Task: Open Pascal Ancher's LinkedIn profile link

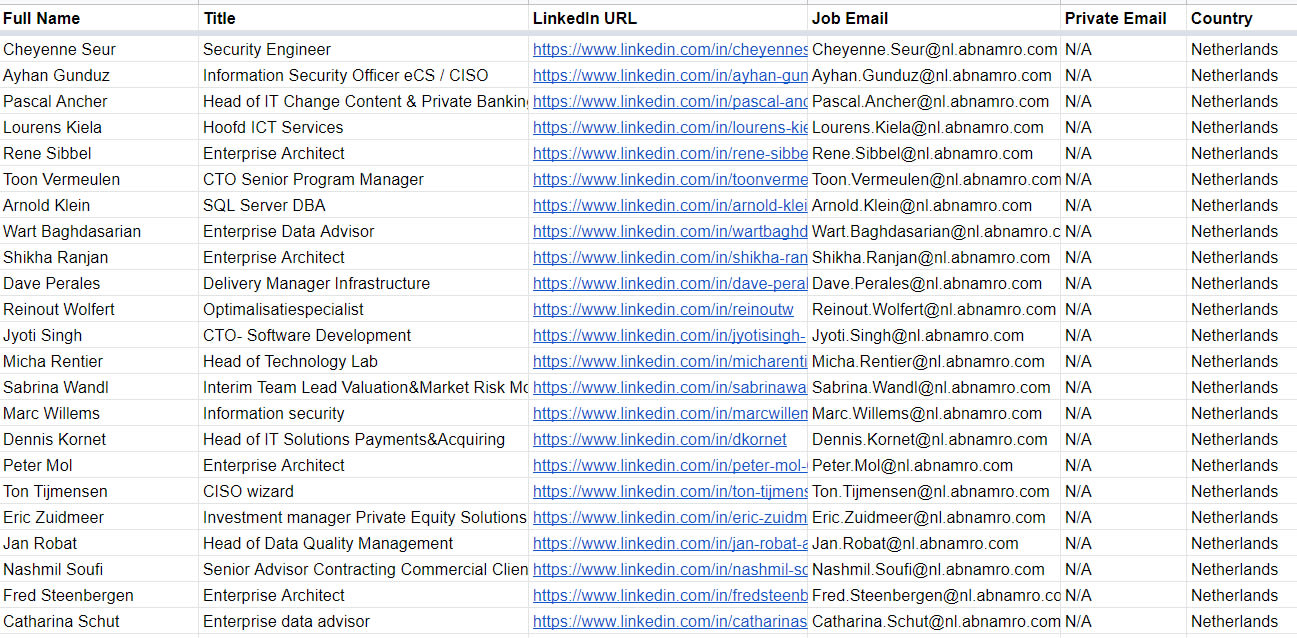Action: pos(670,101)
